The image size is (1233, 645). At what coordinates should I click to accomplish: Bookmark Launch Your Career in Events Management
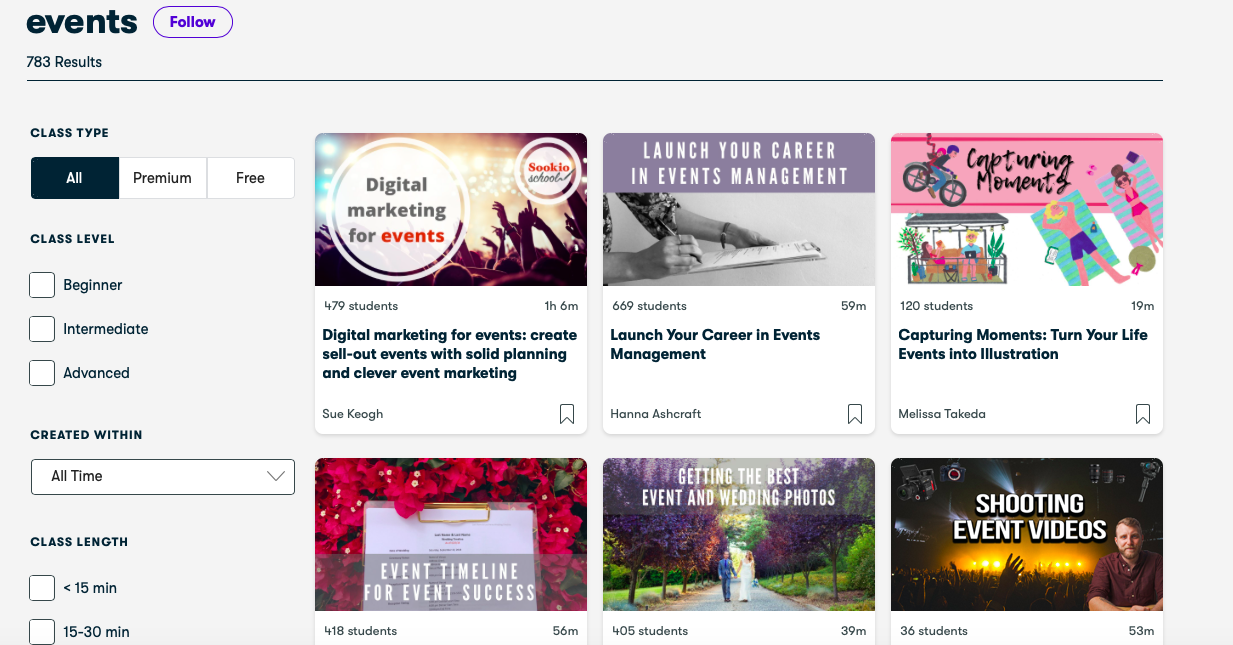855,414
